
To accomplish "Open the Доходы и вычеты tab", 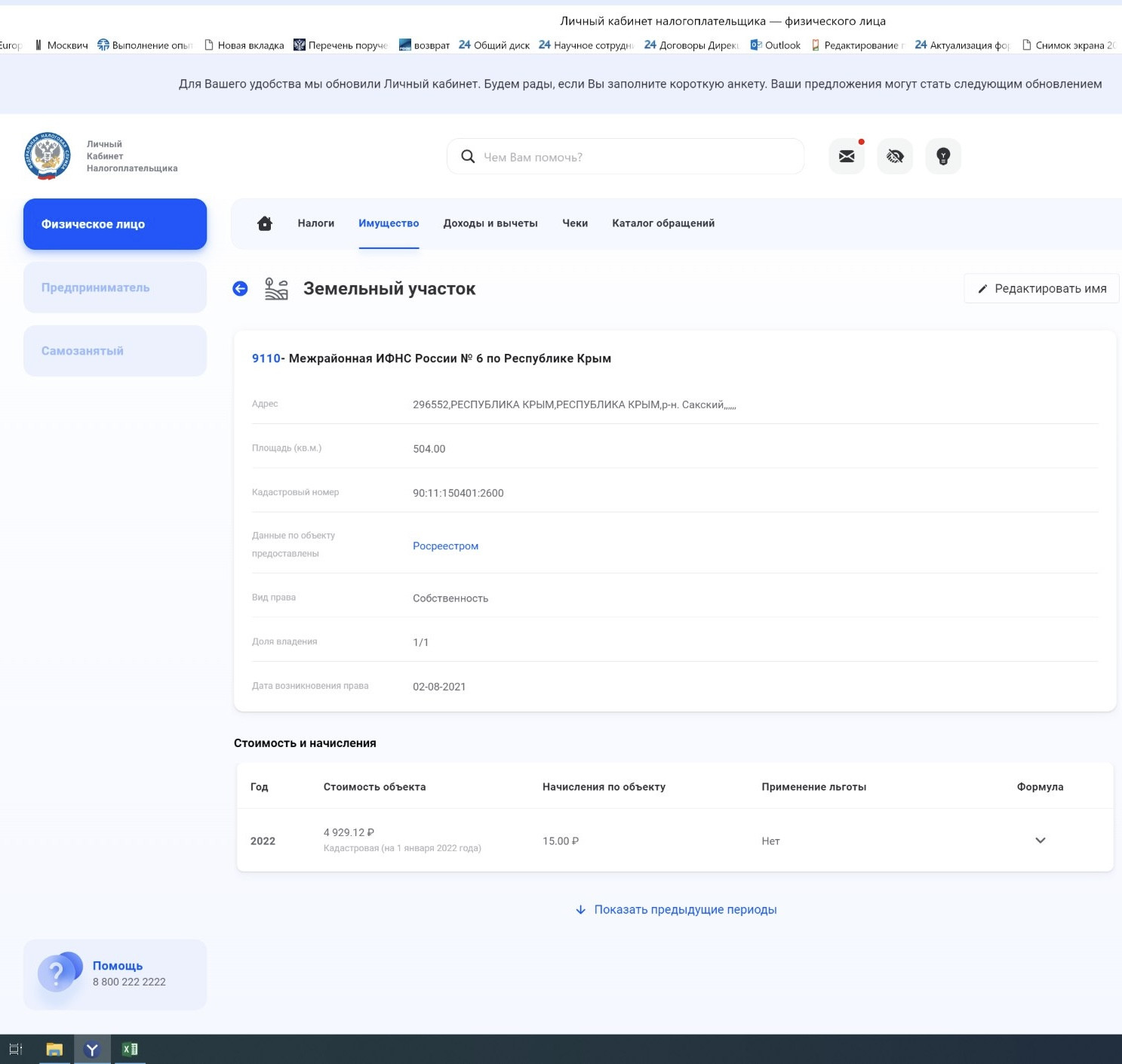I will click(x=490, y=223).
